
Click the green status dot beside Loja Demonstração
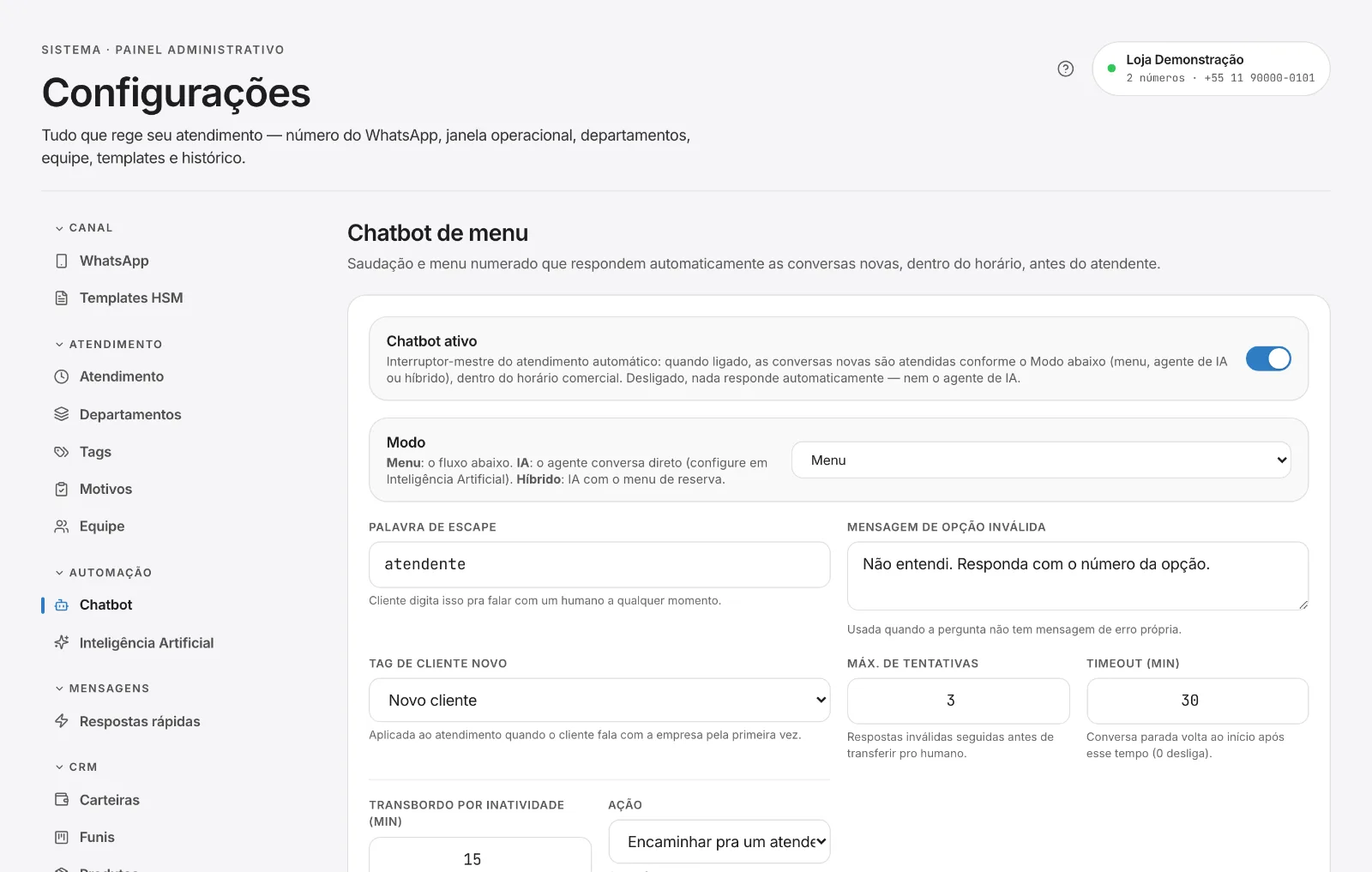1111,69
